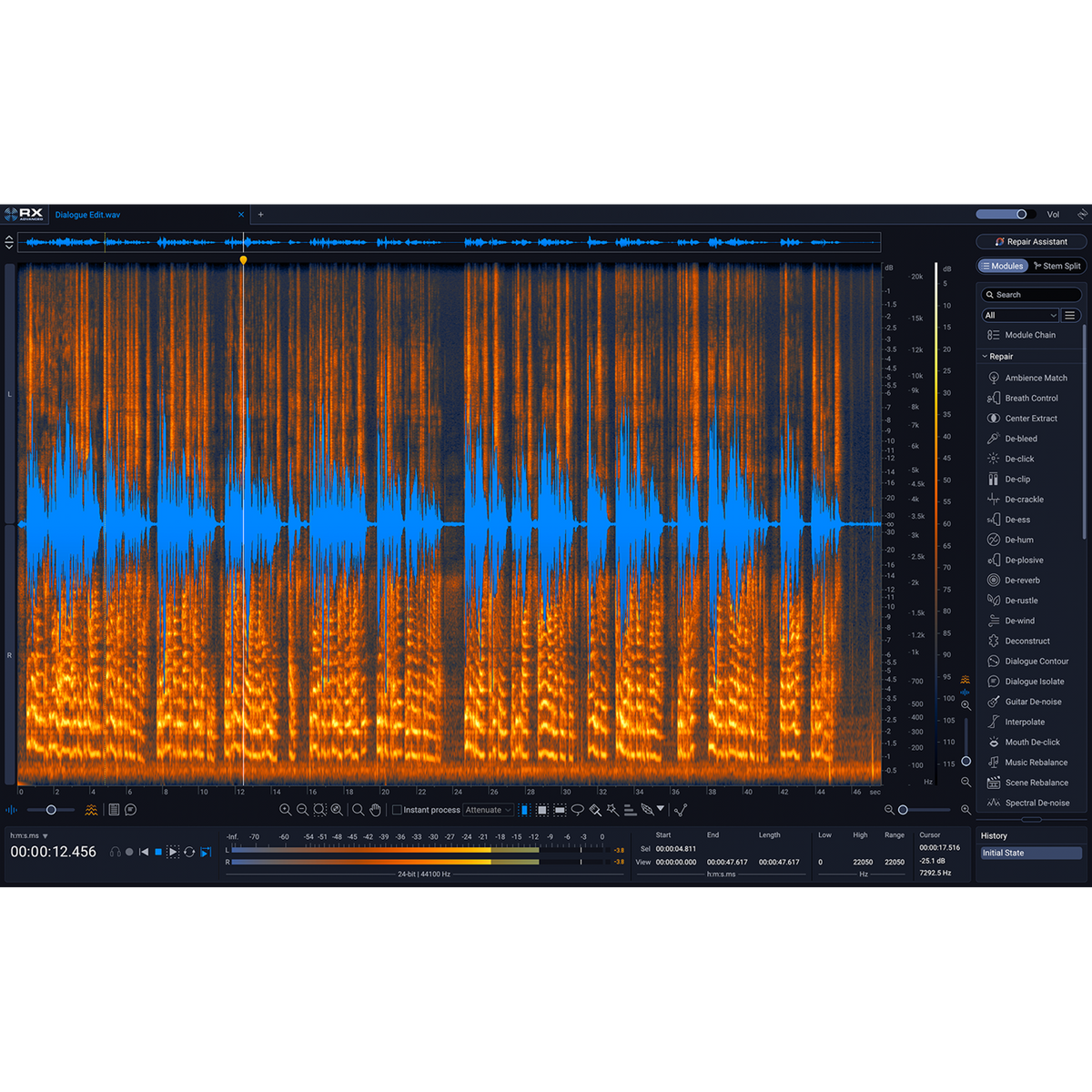Toggle spectrogram view icon
This screenshot has width=1092, height=1092.
[91, 810]
